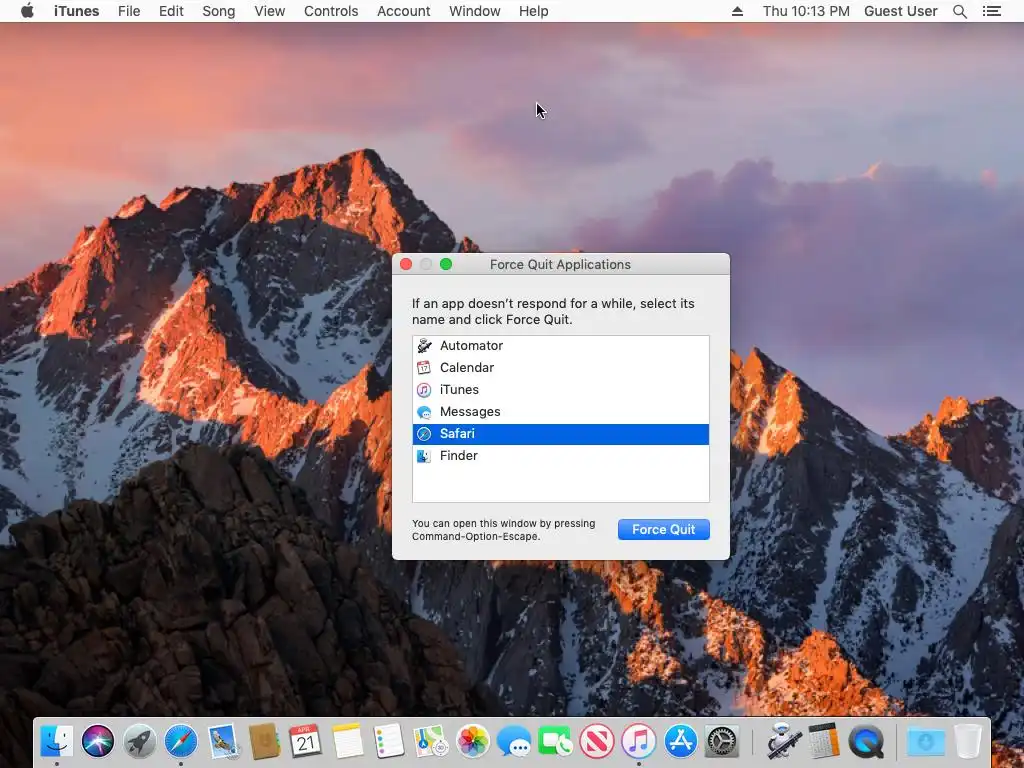Open Mail stamp icon in Dock
The image size is (1024, 768).
pos(223,741)
